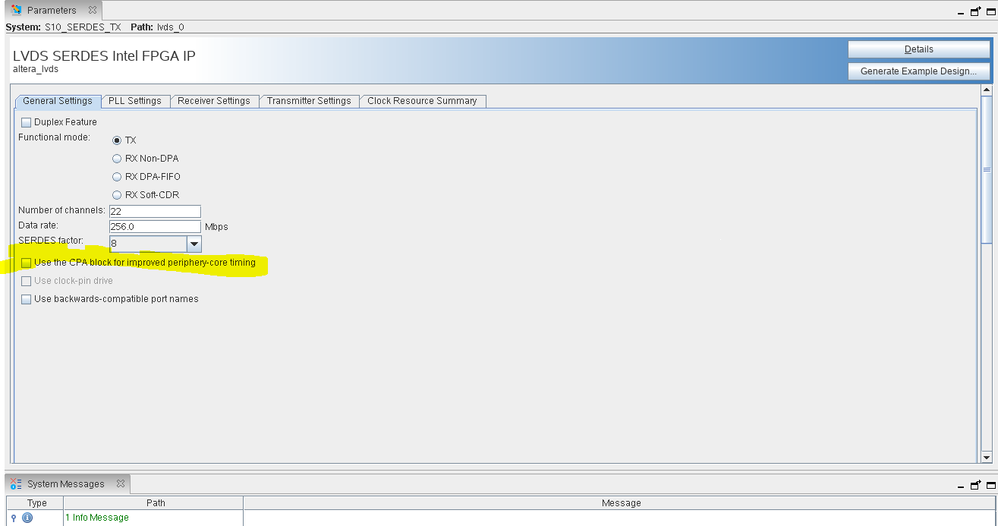Sort messages by the Message column header
The image size is (998, 526).
click(x=621, y=503)
